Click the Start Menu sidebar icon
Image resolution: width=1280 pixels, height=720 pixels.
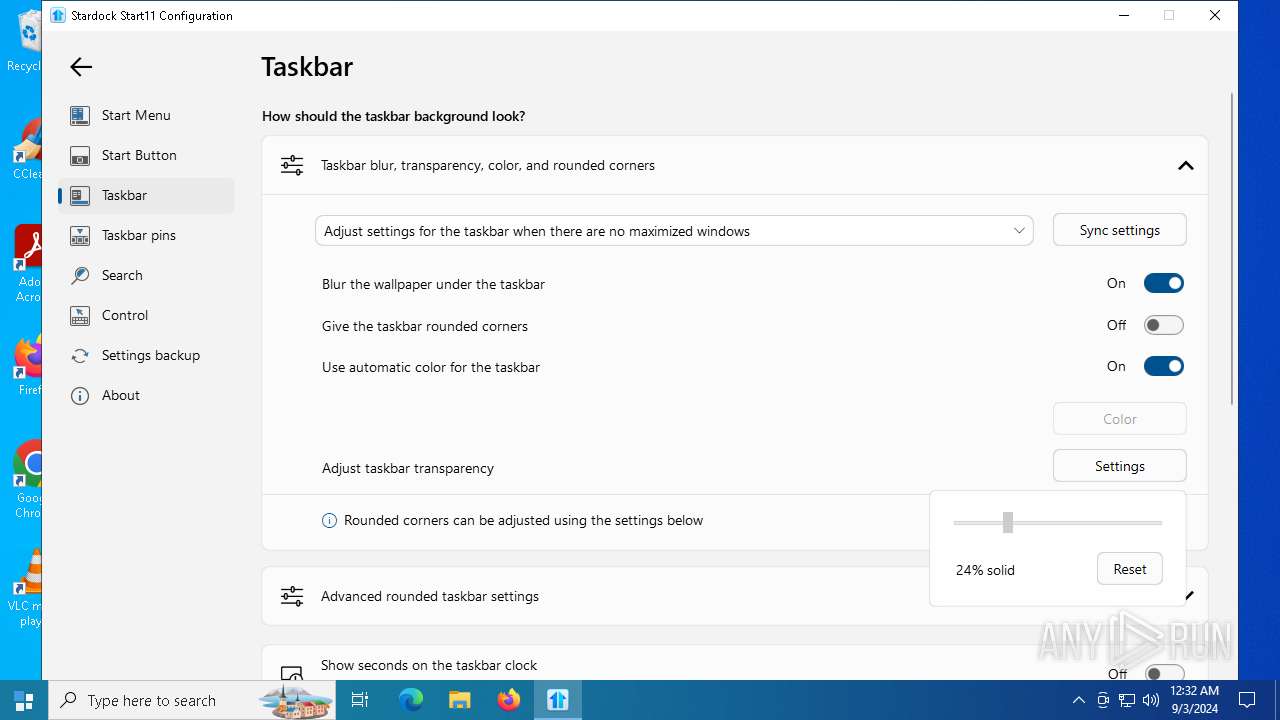pos(80,115)
